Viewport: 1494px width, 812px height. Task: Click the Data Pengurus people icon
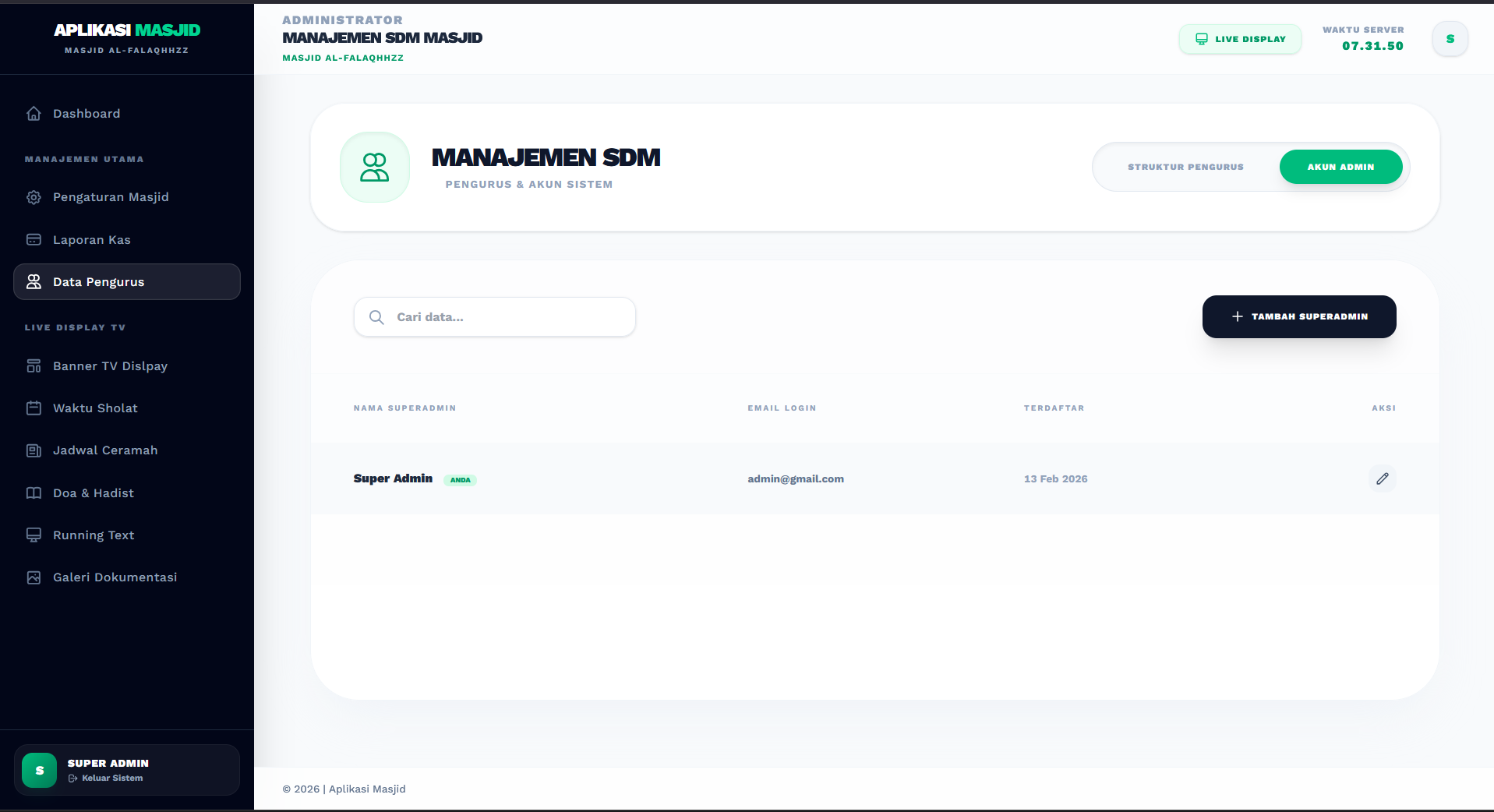tap(34, 282)
